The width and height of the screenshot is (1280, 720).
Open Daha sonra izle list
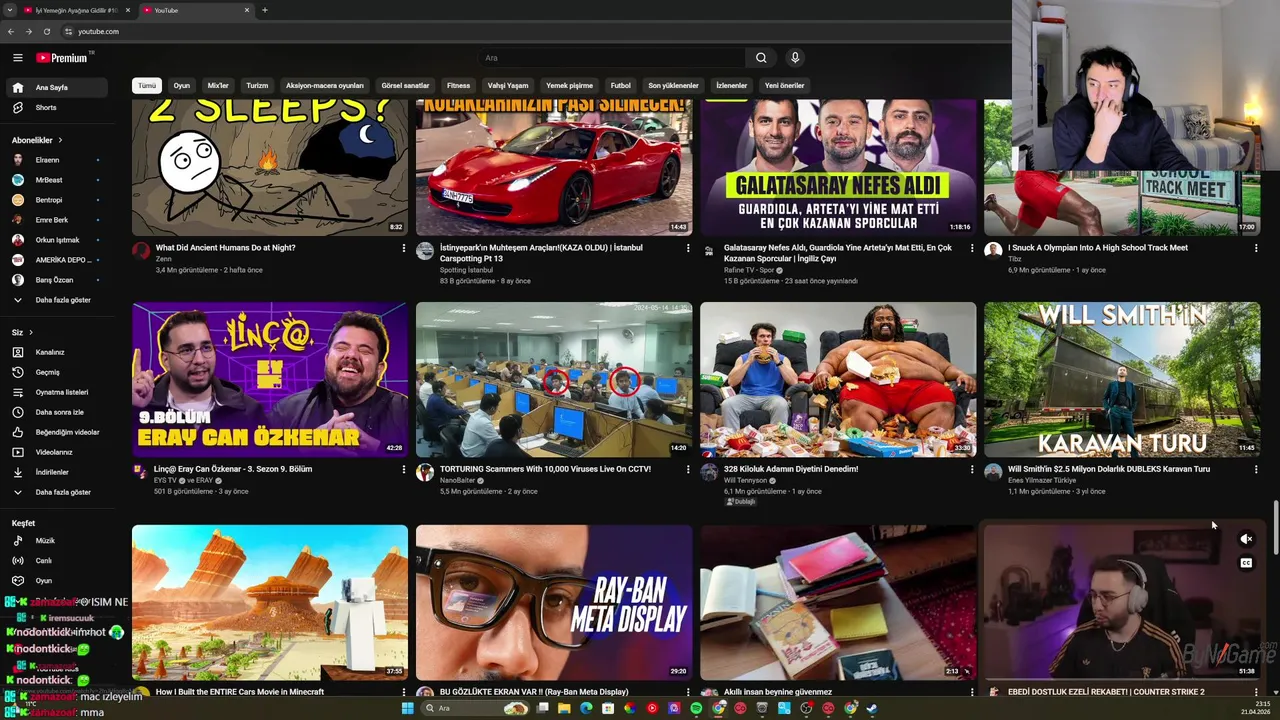pos(56,412)
